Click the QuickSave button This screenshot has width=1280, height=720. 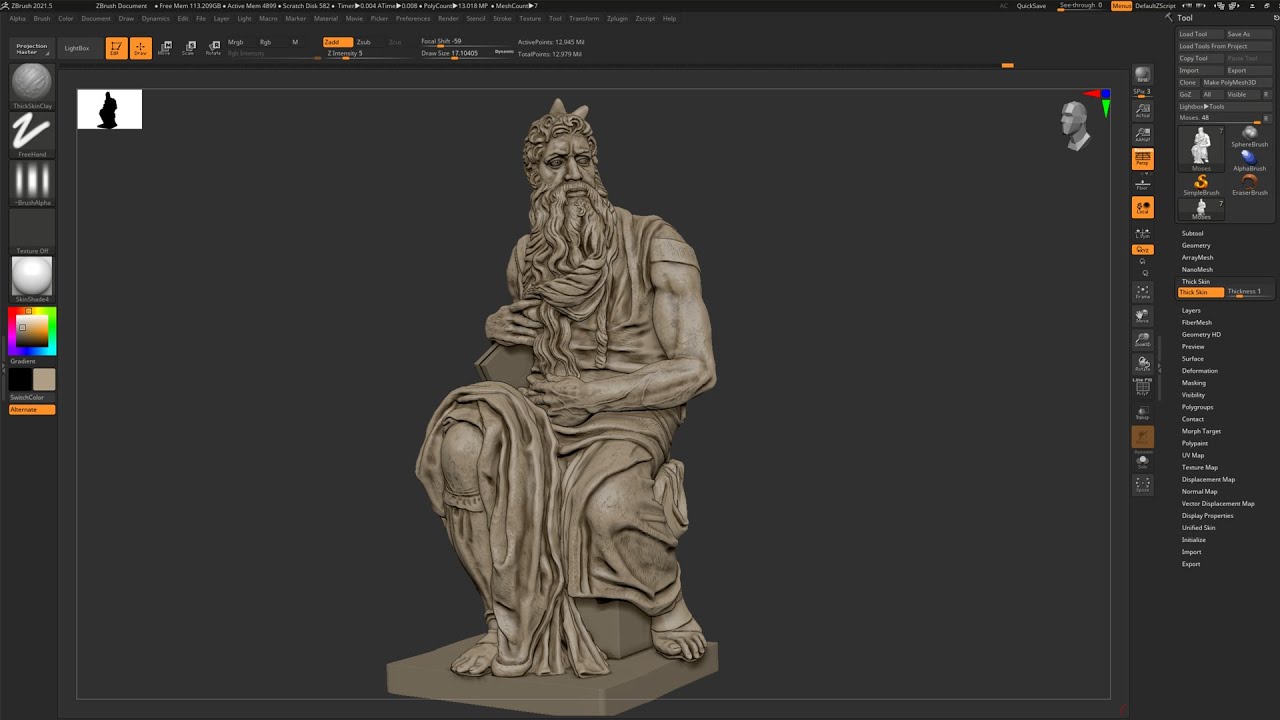pyautogui.click(x=1031, y=6)
